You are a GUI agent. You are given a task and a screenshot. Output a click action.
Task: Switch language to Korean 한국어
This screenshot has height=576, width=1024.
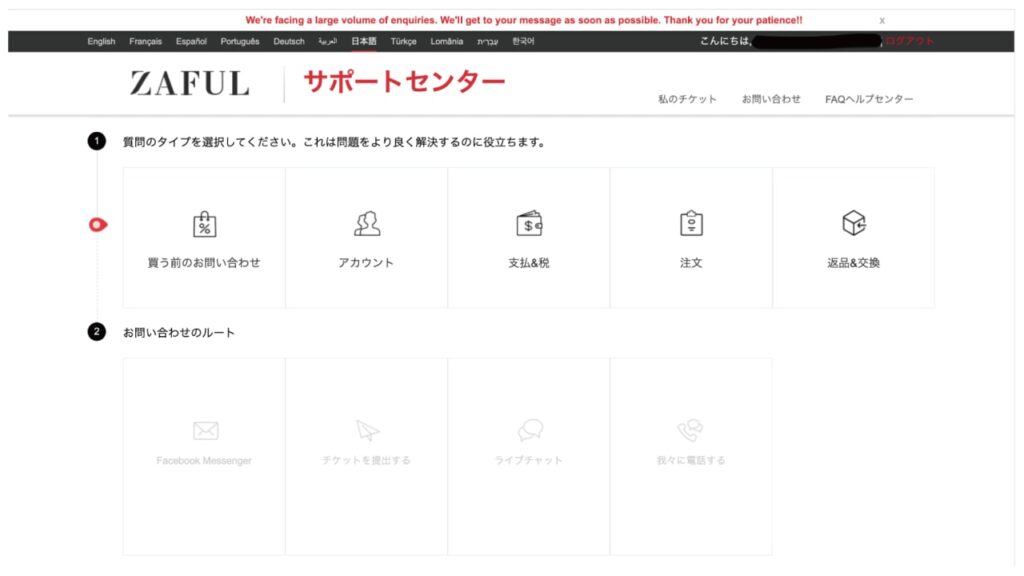click(x=523, y=41)
